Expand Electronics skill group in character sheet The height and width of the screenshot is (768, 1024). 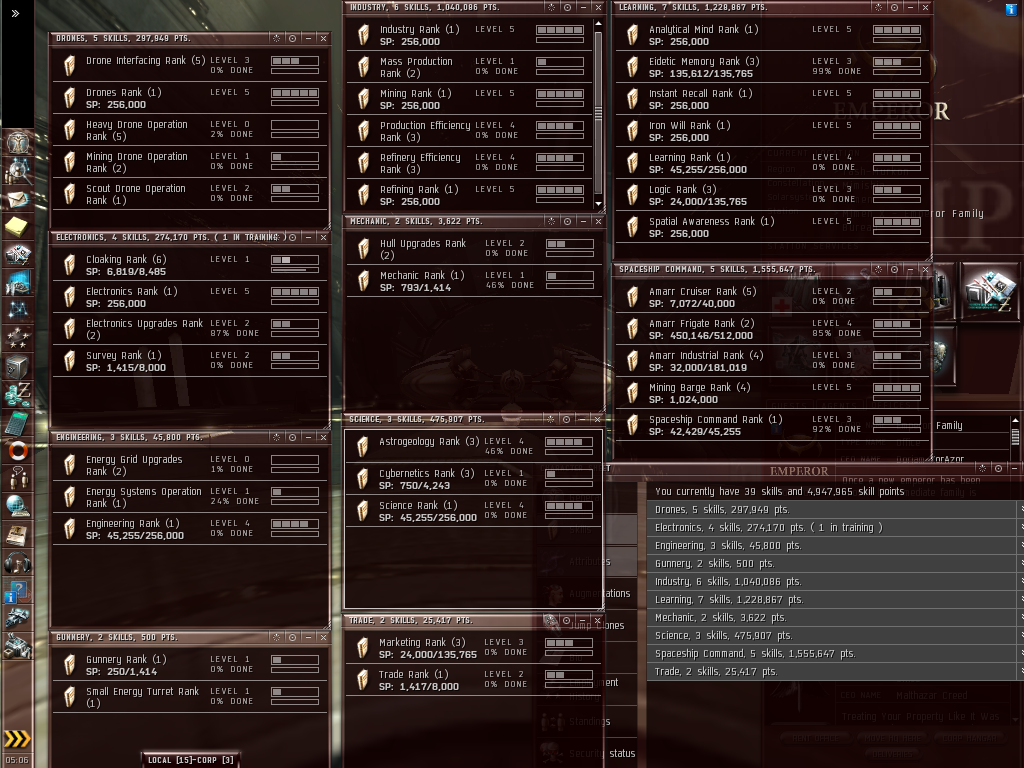tap(835, 528)
